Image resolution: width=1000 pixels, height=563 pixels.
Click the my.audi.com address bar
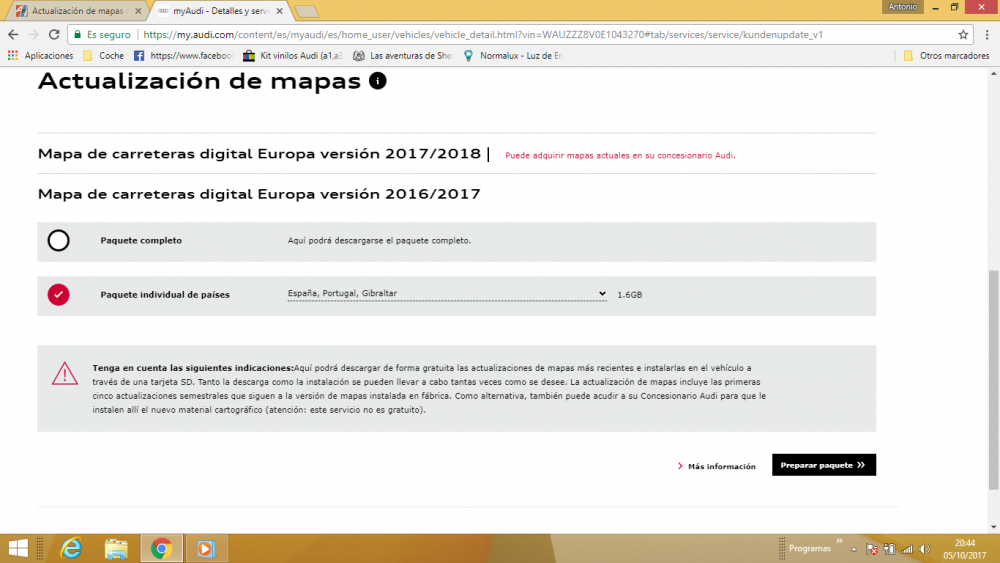pyautogui.click(x=483, y=34)
